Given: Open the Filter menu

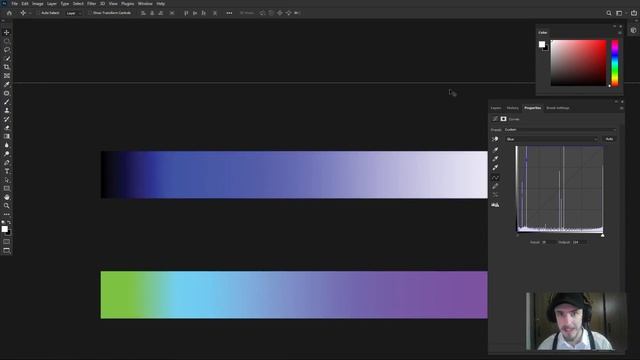Looking at the screenshot, I should coord(91,4).
